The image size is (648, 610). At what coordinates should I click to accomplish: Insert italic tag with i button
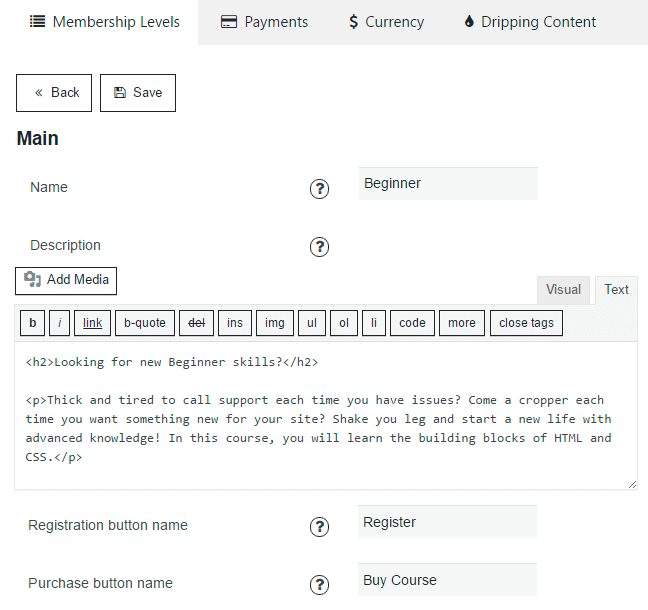point(60,323)
